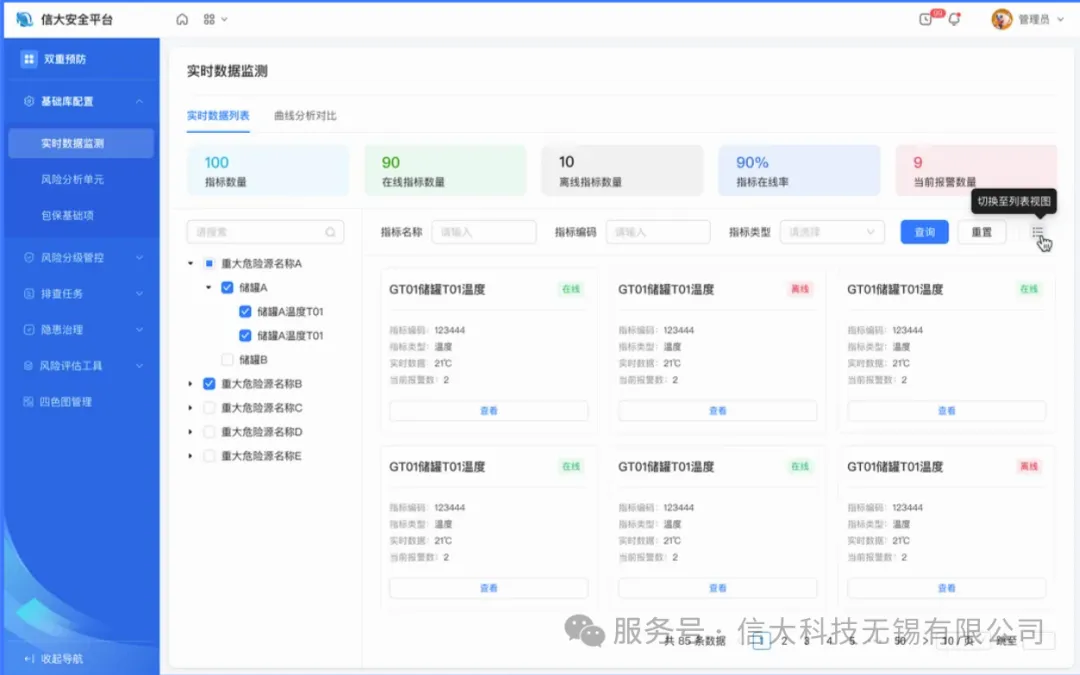Uncheck the 储罐A checkbox in the tree
This screenshot has height=675, width=1080.
point(225,285)
